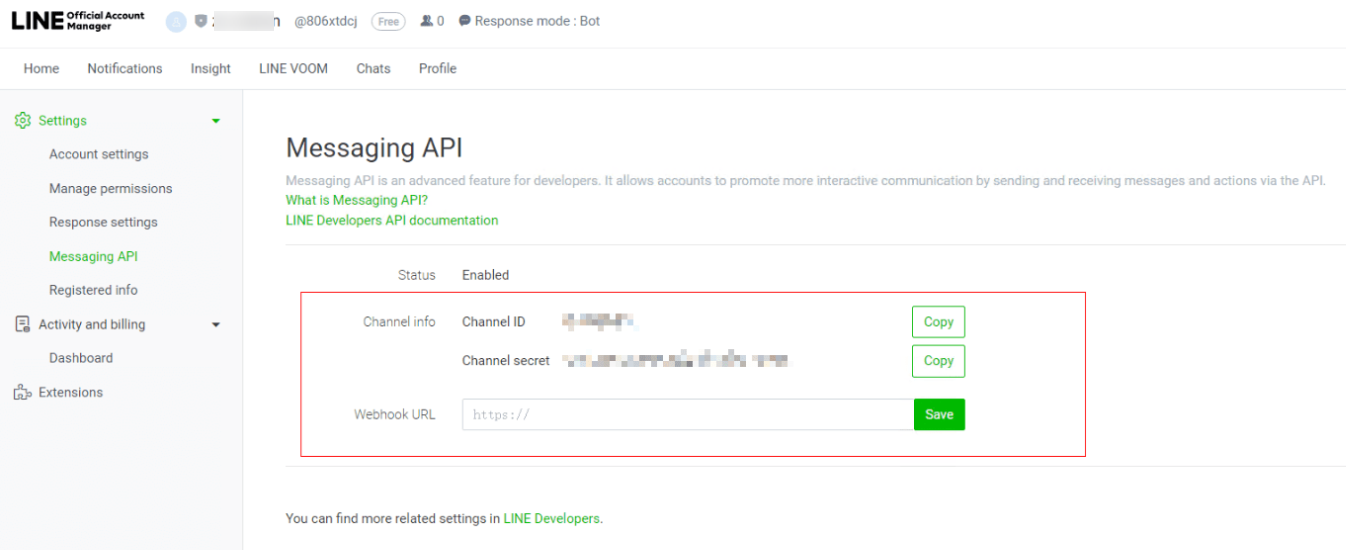Image resolution: width=1346 pixels, height=550 pixels.
Task: Copy the Channel secret
Action: pos(938,361)
